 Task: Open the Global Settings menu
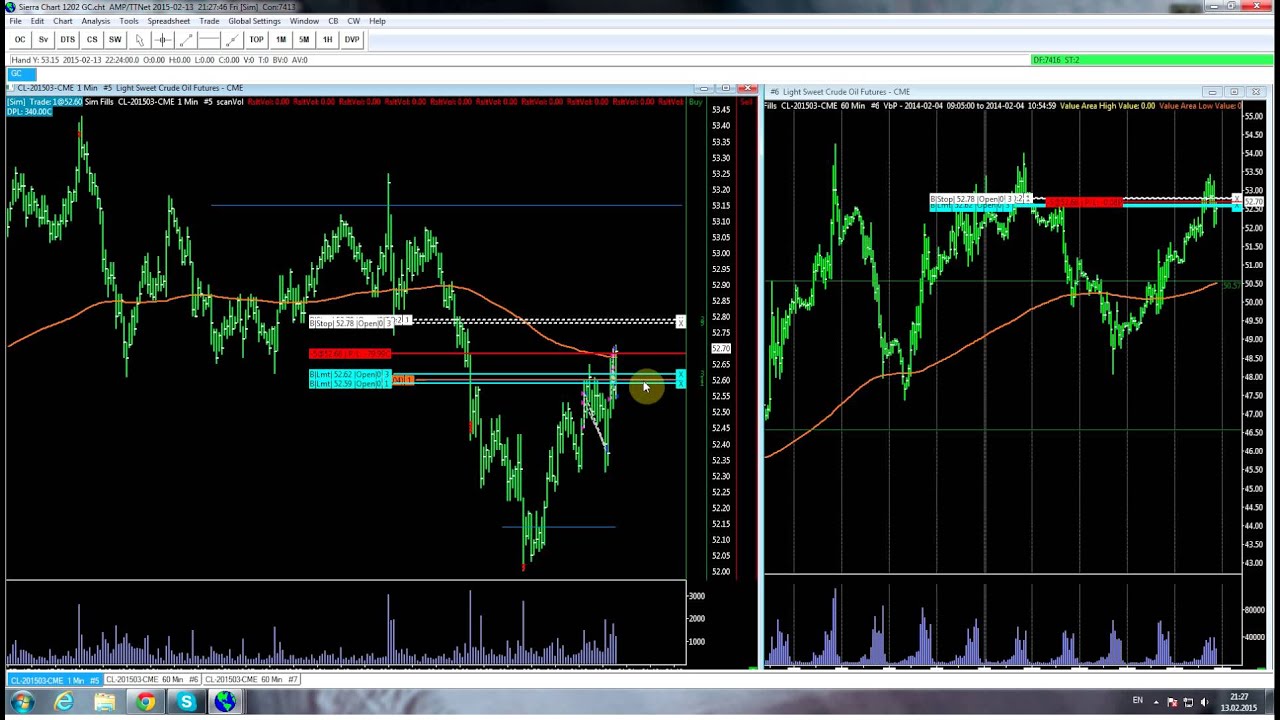(254, 21)
